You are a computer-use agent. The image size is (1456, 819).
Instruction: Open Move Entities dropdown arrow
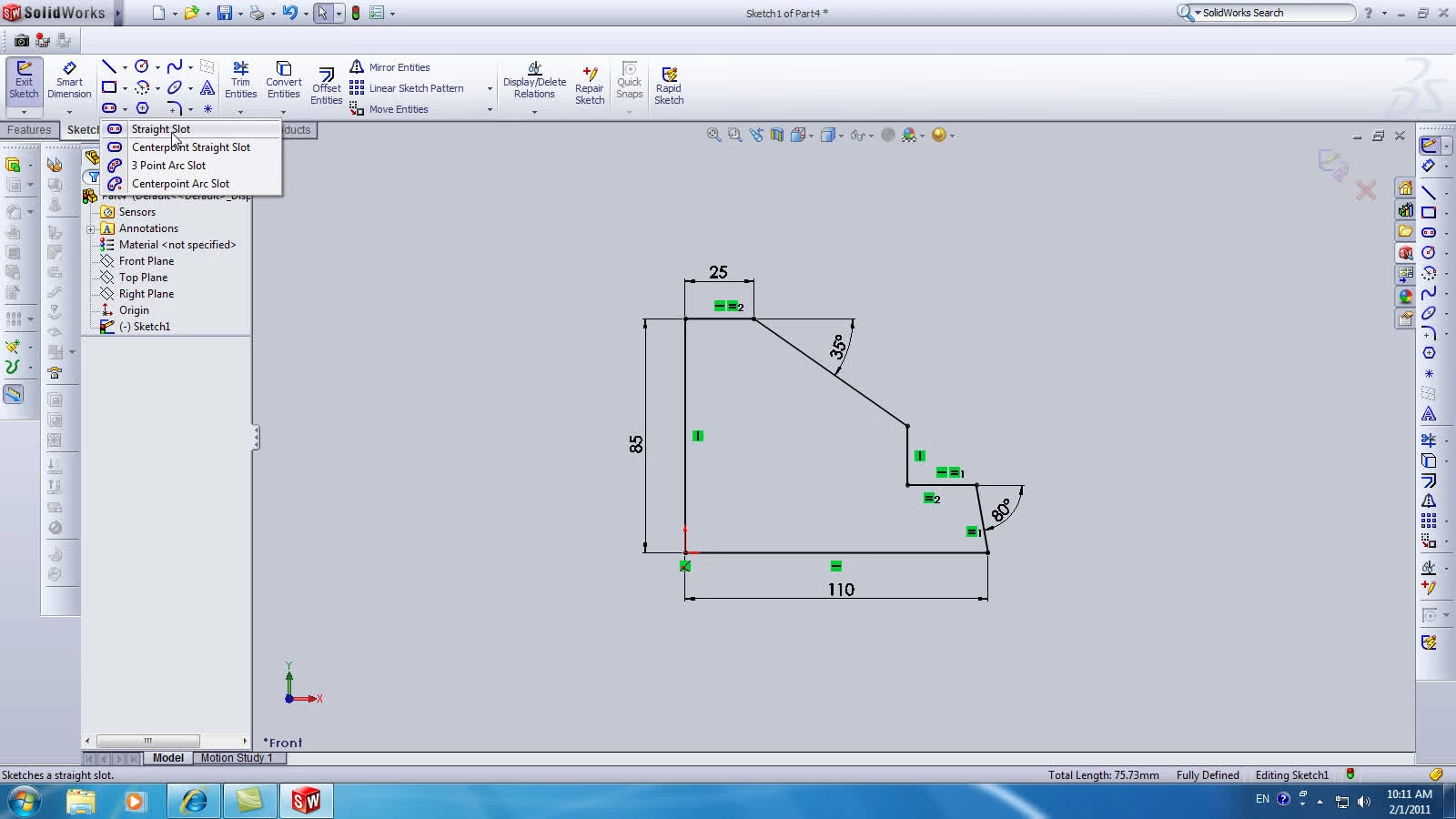[x=490, y=109]
